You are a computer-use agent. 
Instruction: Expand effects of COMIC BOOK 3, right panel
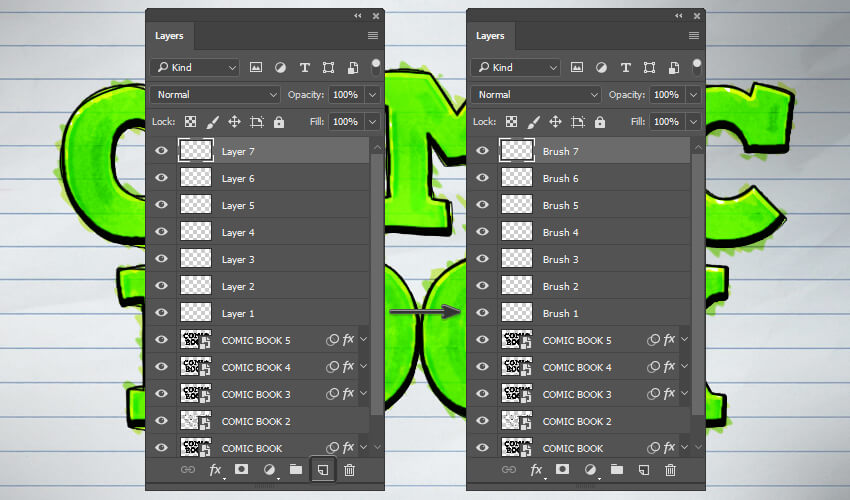684,393
